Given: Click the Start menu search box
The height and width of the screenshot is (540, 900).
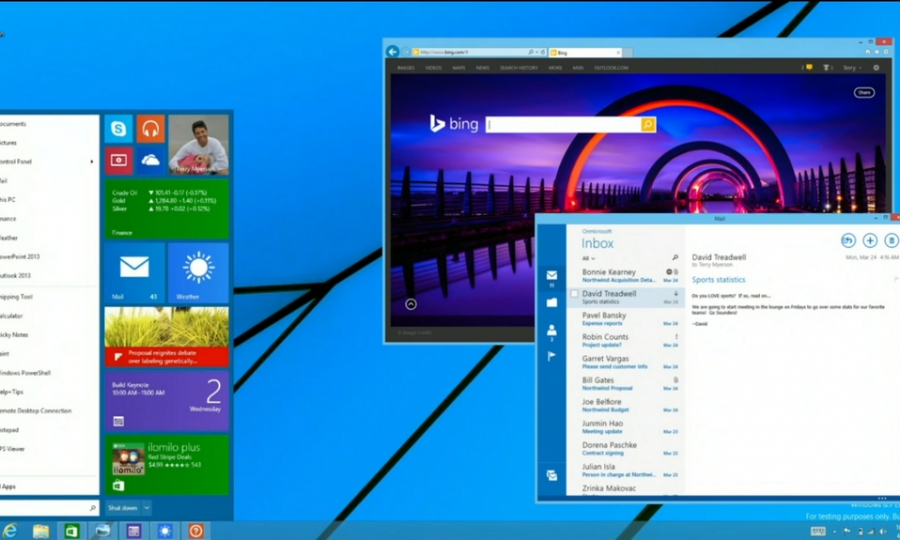Looking at the screenshot, I should tap(49, 508).
